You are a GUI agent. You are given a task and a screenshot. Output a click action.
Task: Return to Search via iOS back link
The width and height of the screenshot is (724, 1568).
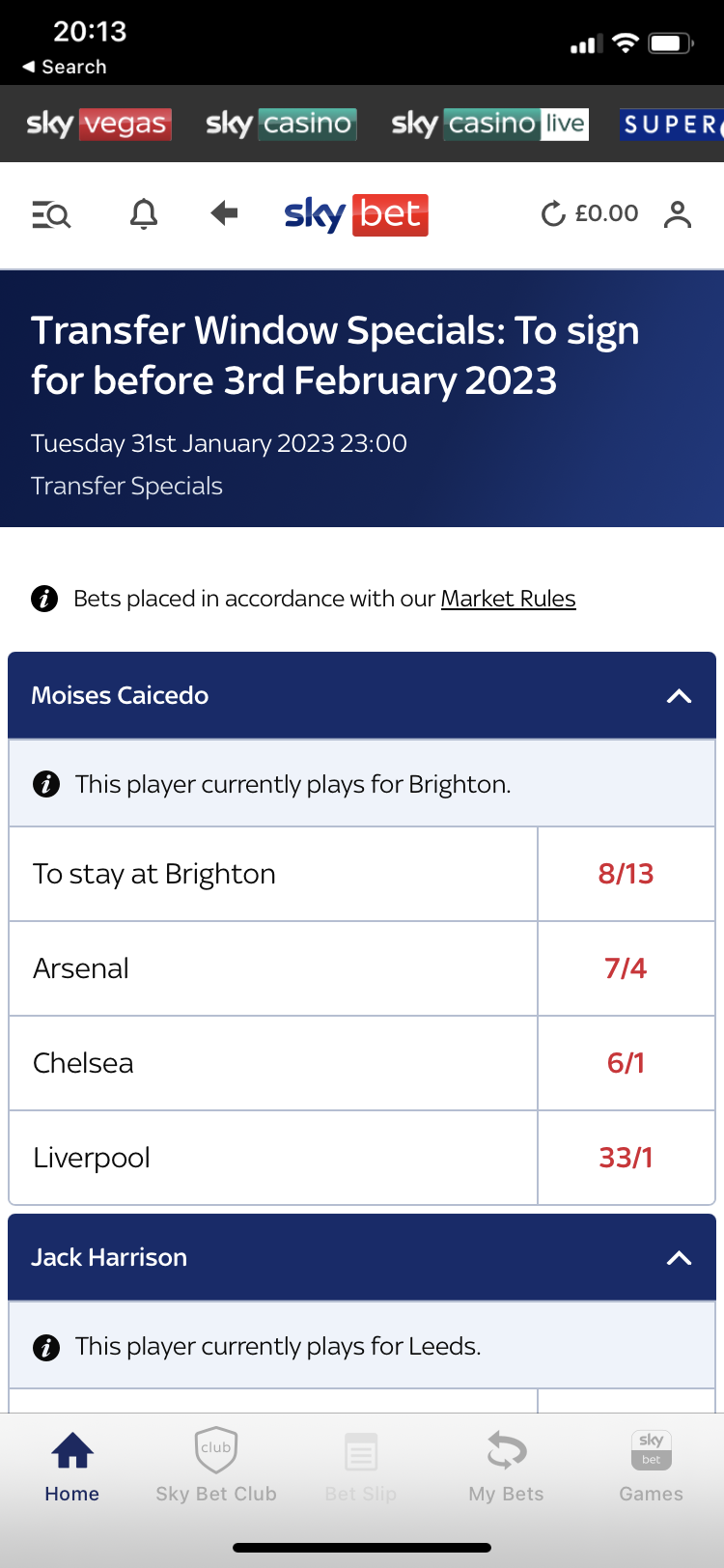(x=65, y=67)
